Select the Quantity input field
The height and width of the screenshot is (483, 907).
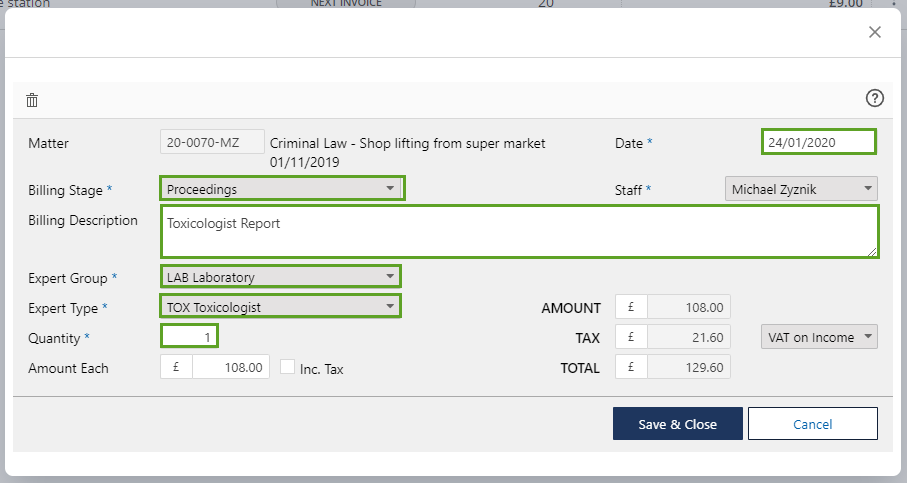click(x=189, y=337)
